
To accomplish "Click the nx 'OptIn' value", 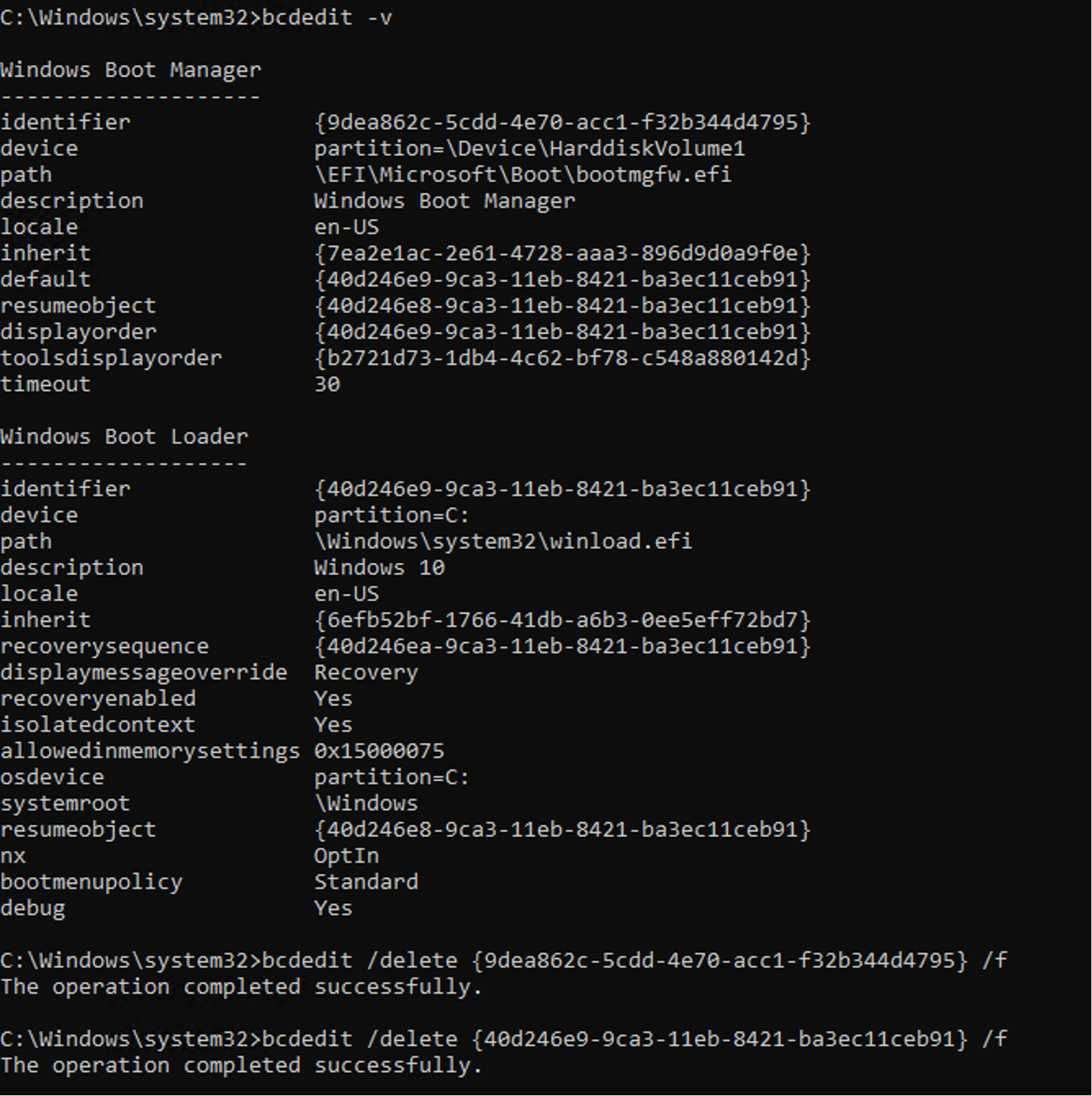I will click(x=347, y=855).
